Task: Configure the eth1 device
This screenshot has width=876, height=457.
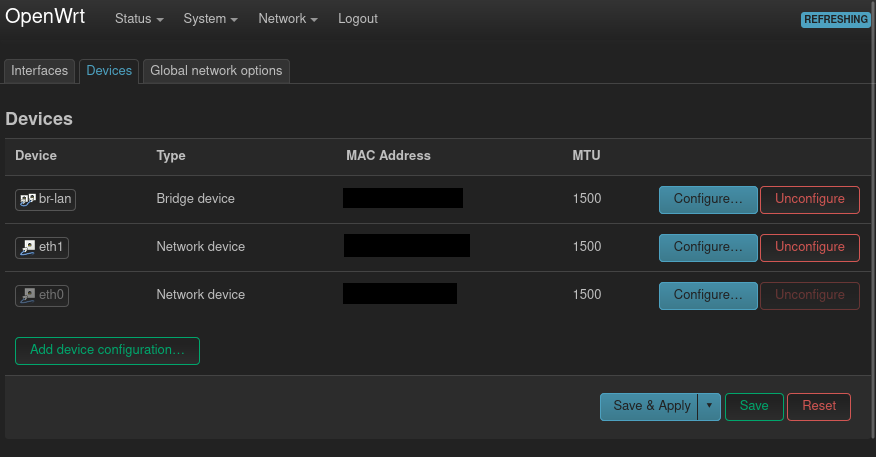Action: tap(708, 247)
